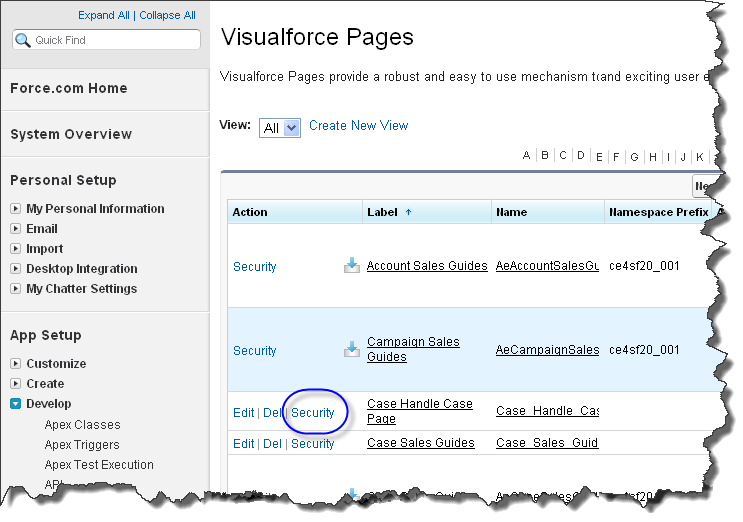
Task: Click Create New View link
Action: (359, 126)
